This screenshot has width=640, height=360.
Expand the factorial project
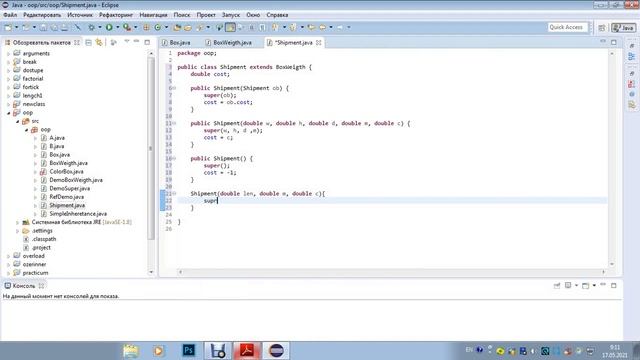coord(9,79)
